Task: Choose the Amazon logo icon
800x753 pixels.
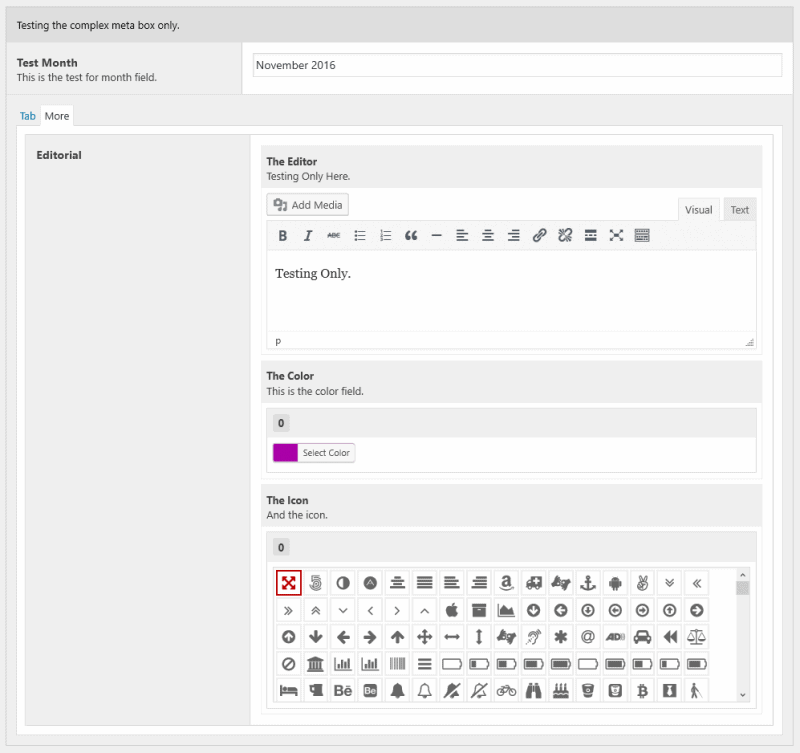Action: 506,583
